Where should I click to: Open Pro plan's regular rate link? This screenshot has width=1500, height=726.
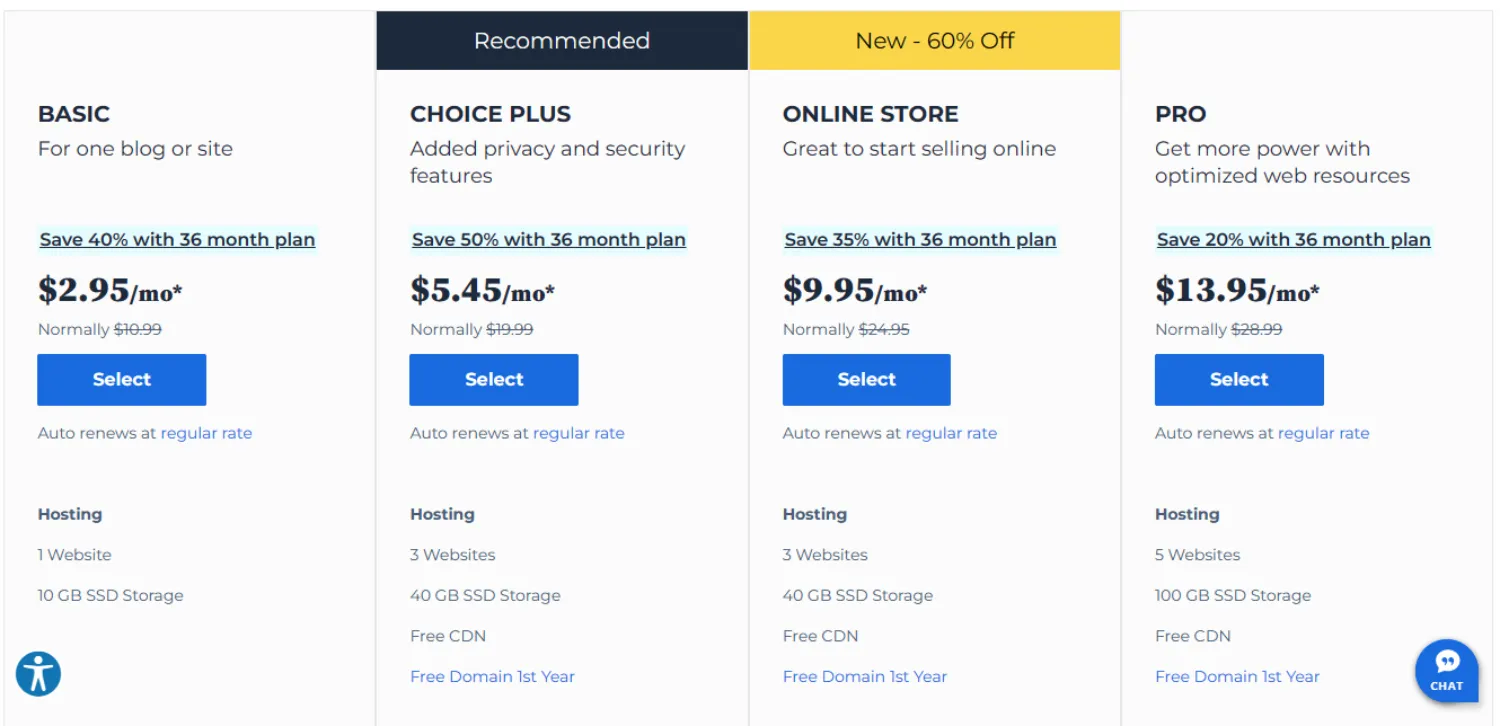click(x=1324, y=433)
